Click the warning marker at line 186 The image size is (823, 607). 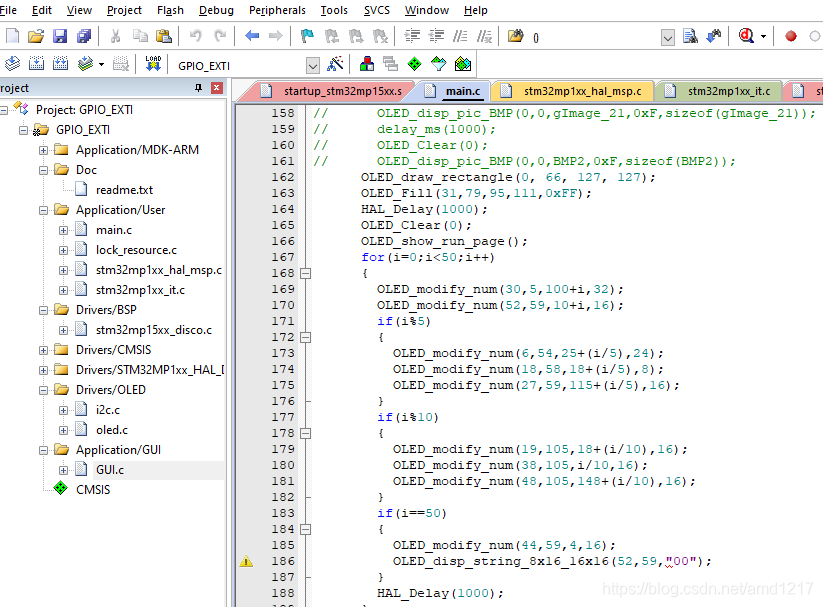tap(246, 561)
